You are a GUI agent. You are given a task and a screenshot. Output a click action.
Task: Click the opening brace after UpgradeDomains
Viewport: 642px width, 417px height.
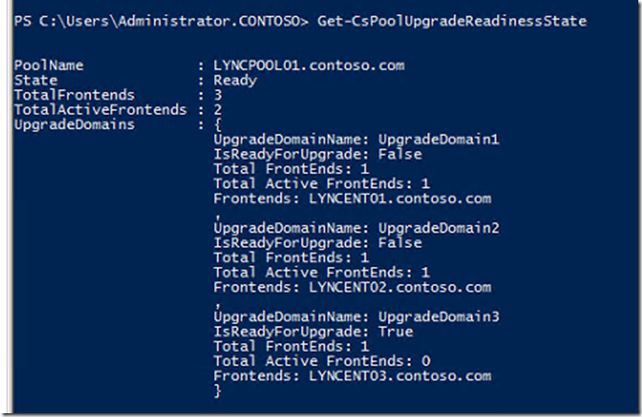(217, 125)
